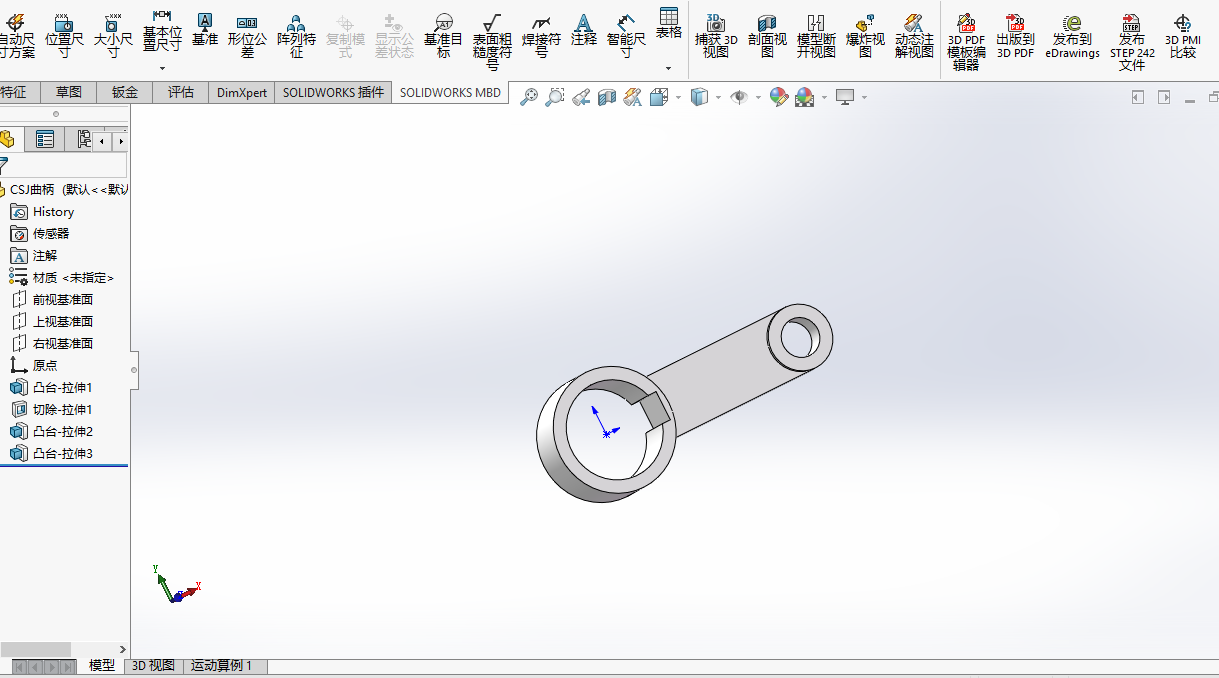Click the 基本位置尺寸 tool

click(162, 30)
